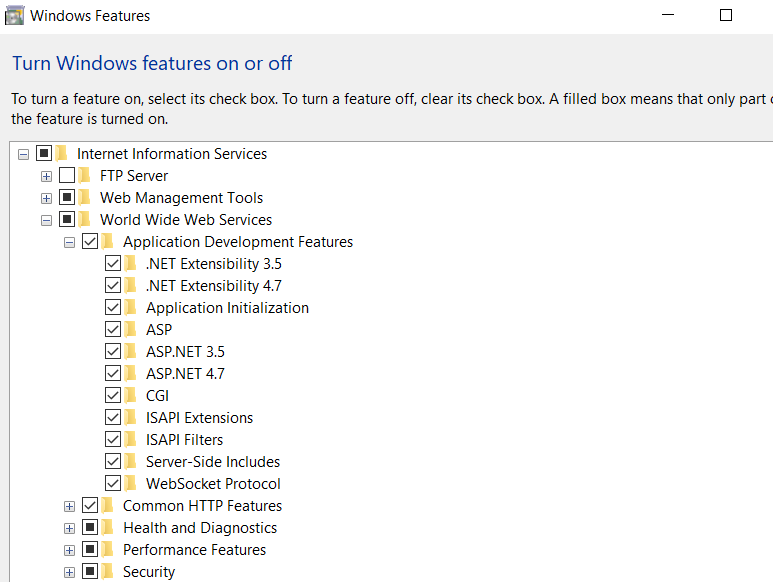This screenshot has height=582, width=773.
Task: Click the folder icon next to Security
Action: click(107, 572)
